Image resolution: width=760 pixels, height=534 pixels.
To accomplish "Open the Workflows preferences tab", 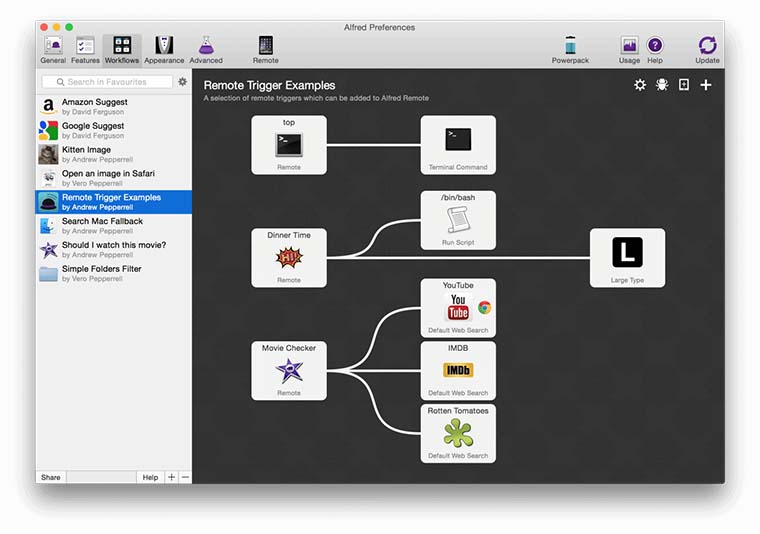I will (x=122, y=48).
